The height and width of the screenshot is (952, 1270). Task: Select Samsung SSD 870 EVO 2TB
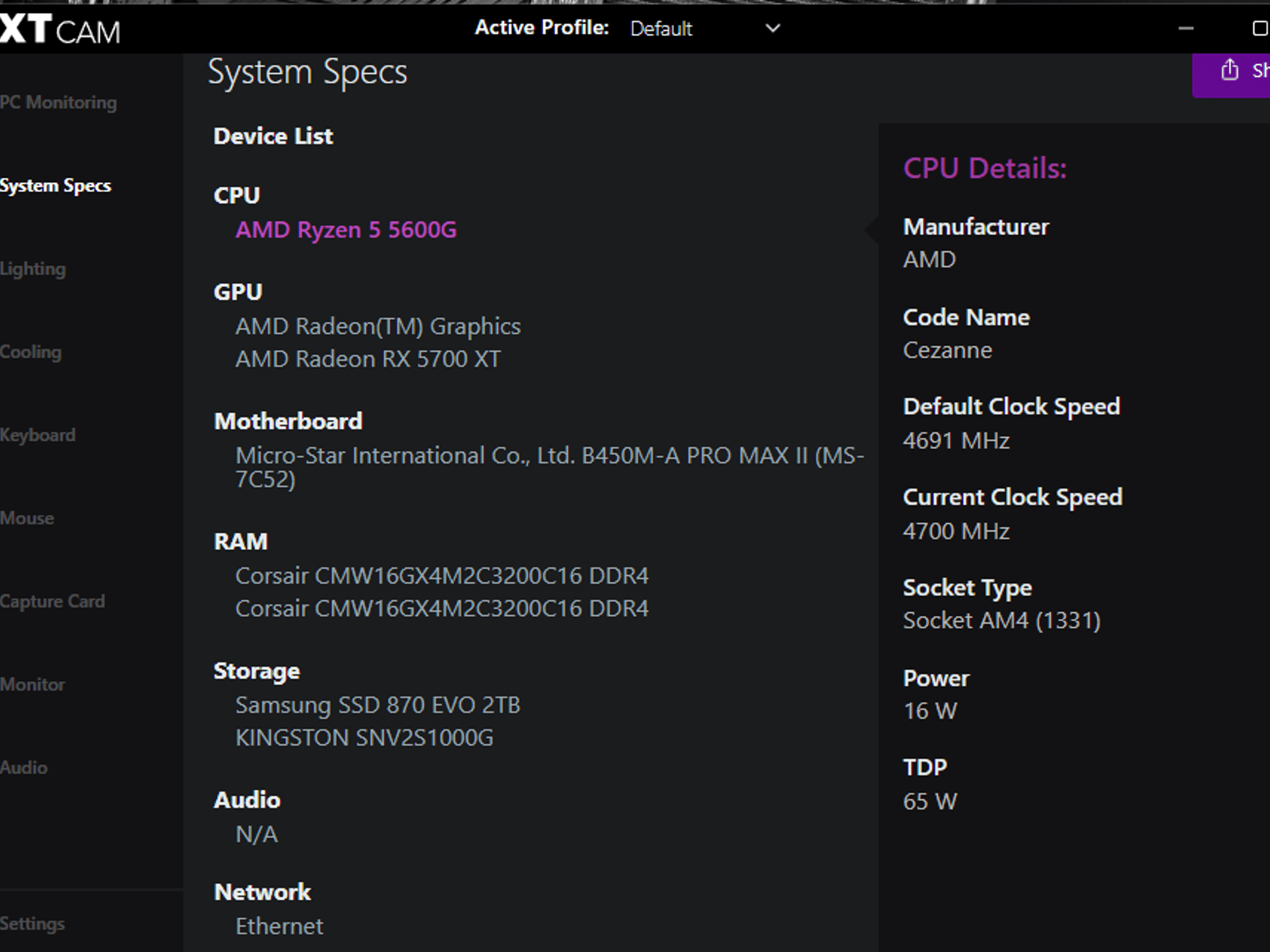pos(378,705)
